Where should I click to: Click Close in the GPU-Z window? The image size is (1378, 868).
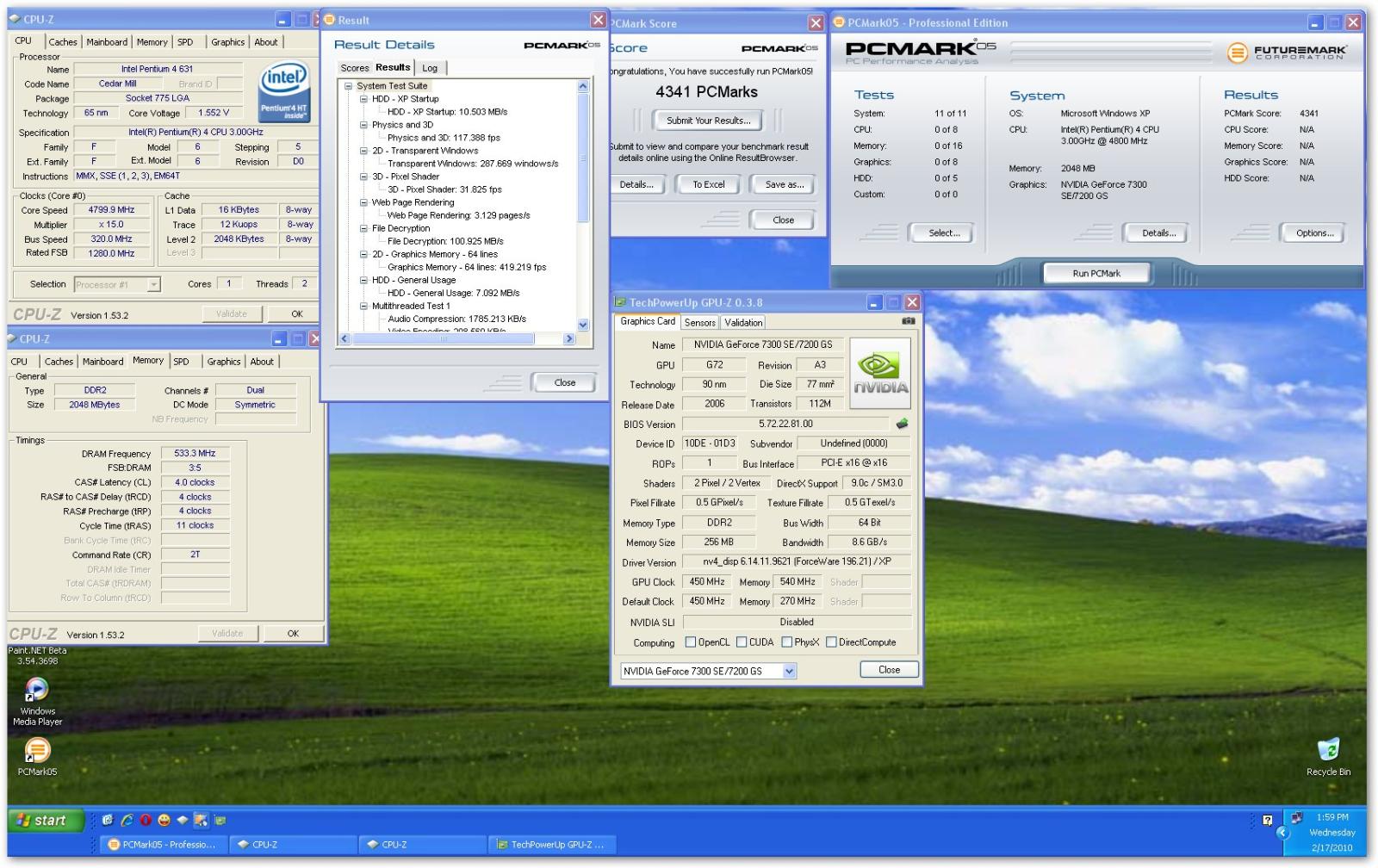click(889, 670)
